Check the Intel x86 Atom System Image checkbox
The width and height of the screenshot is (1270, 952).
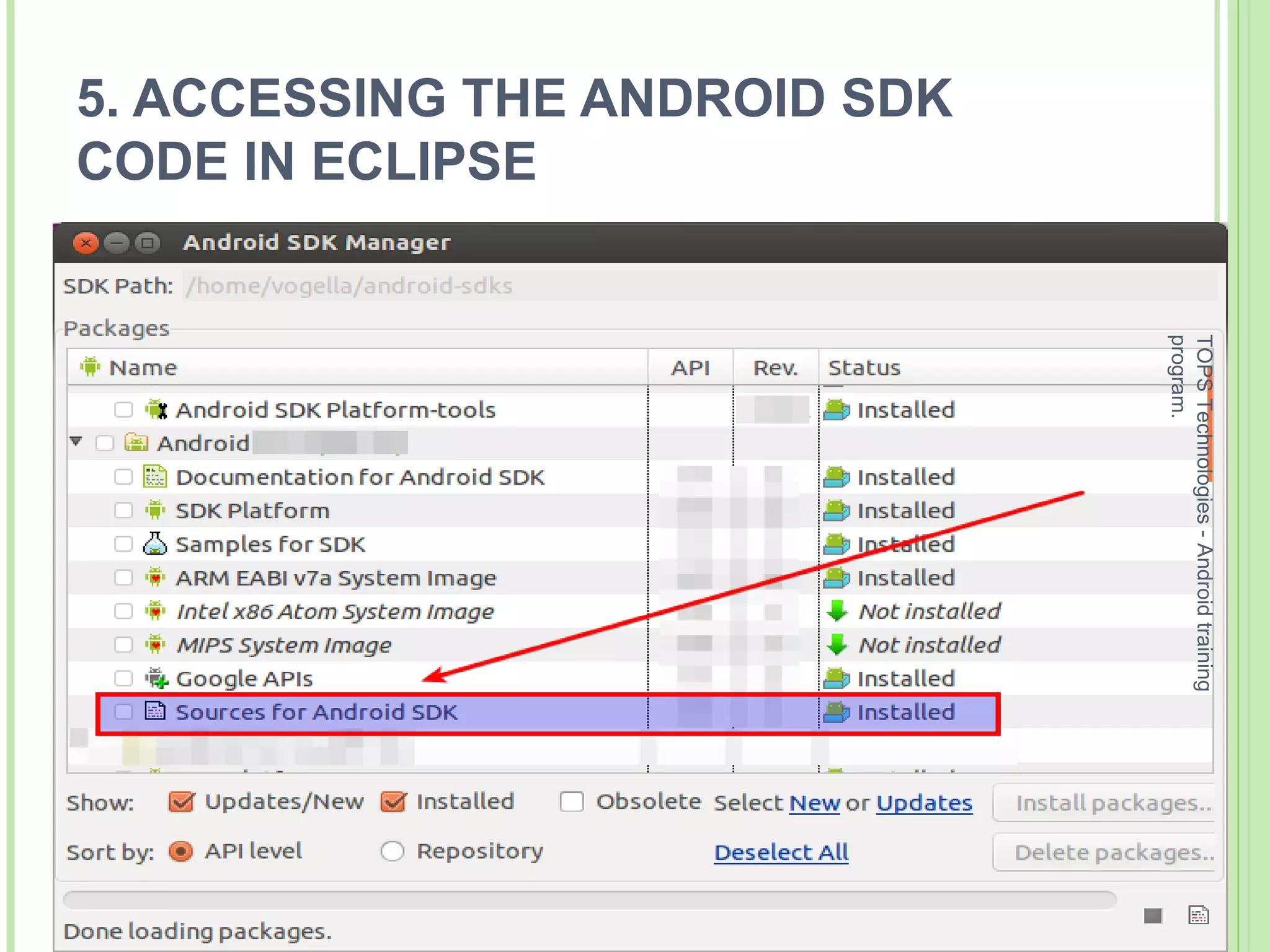tap(123, 611)
